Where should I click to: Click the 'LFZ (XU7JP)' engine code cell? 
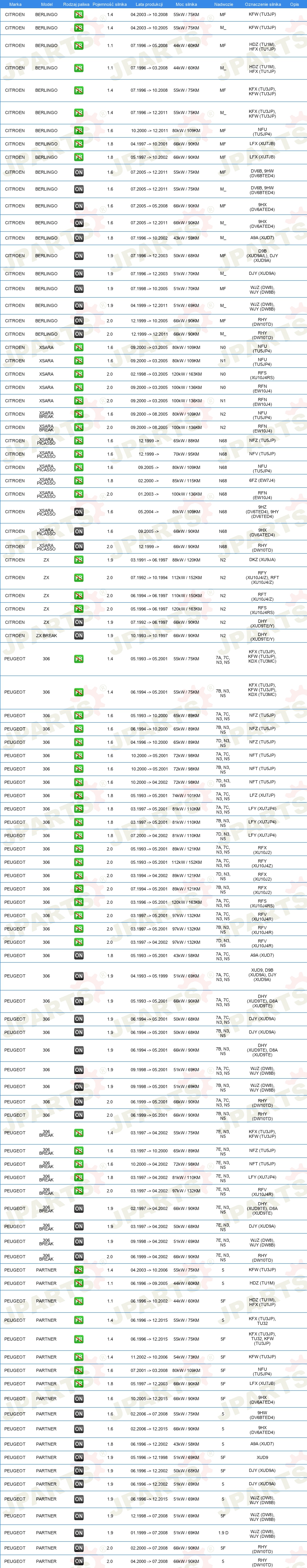[x=262, y=796]
